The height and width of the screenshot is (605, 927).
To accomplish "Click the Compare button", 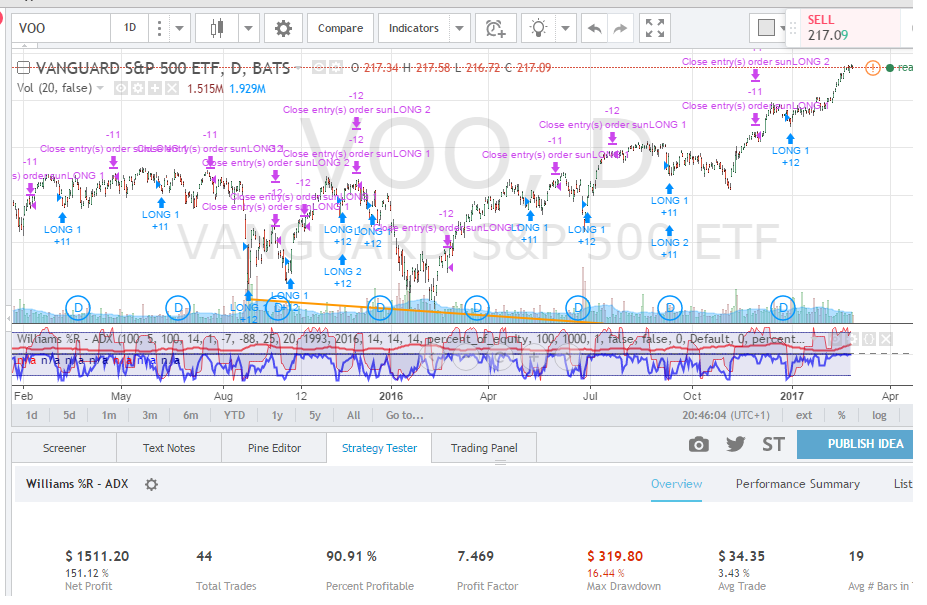I will [340, 28].
